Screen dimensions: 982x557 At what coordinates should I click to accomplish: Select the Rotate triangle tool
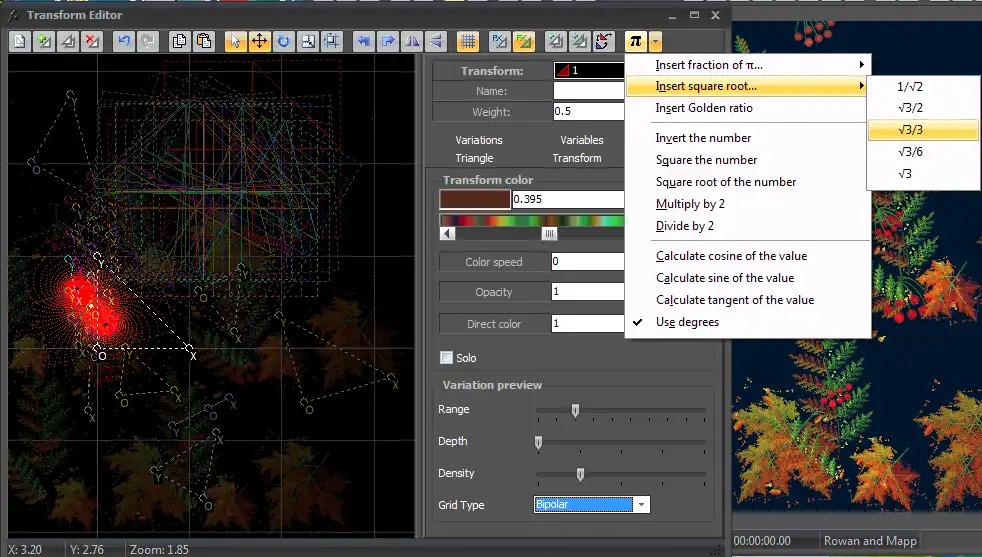coord(283,41)
